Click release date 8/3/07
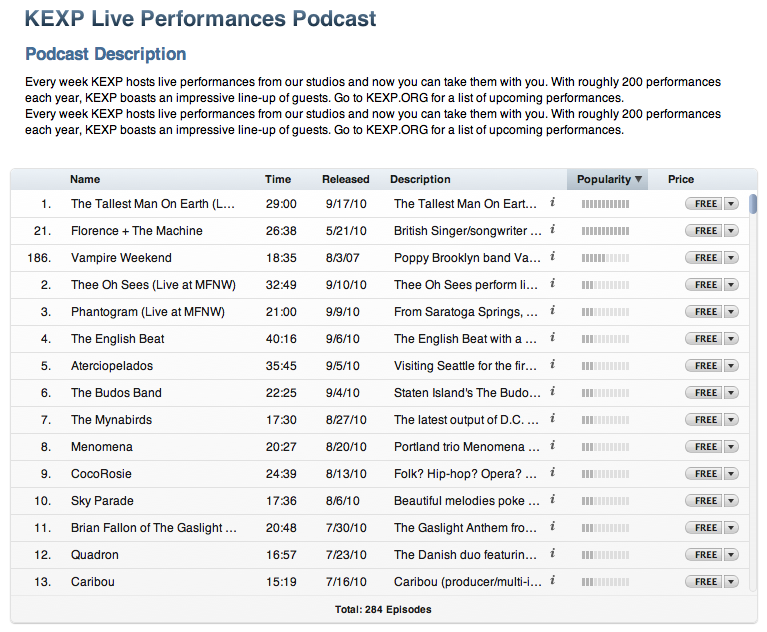Viewport: 767px width, 632px height. [x=342, y=258]
